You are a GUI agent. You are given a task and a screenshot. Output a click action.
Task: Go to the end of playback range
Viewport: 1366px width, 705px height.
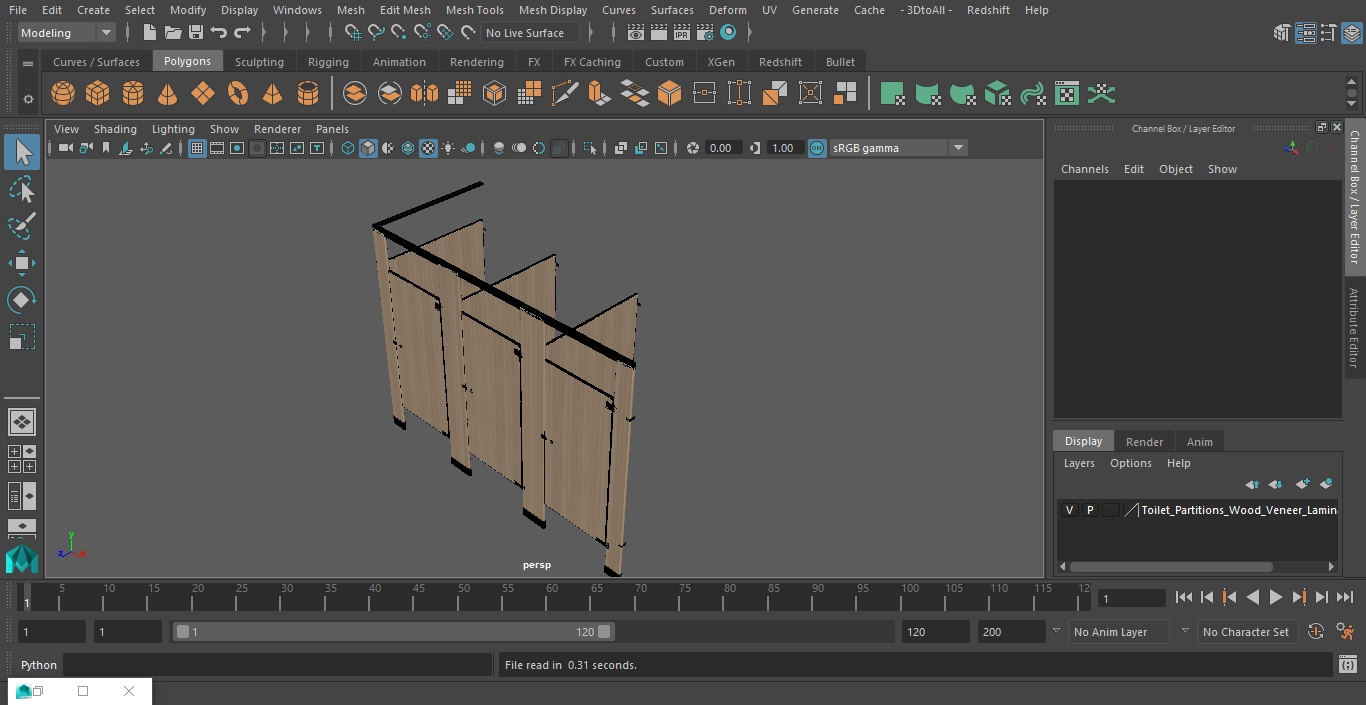(x=1345, y=597)
